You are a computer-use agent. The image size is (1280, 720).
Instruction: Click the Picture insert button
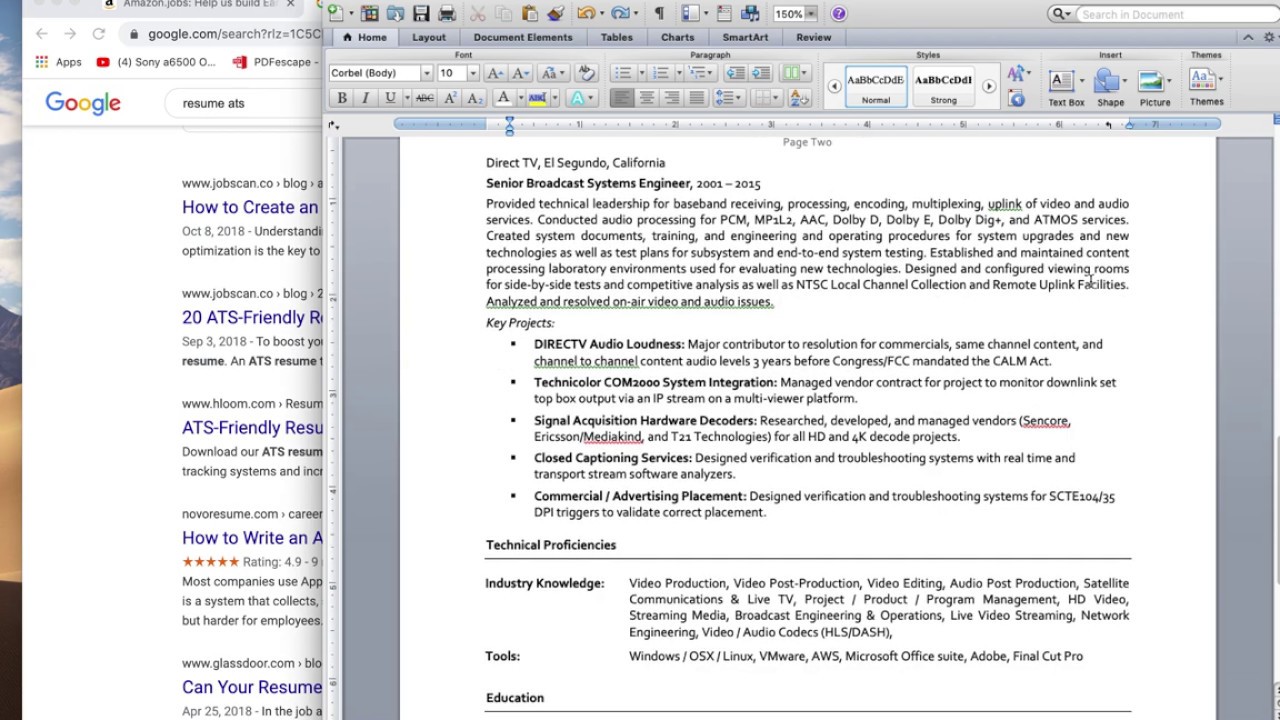[x=1154, y=88]
